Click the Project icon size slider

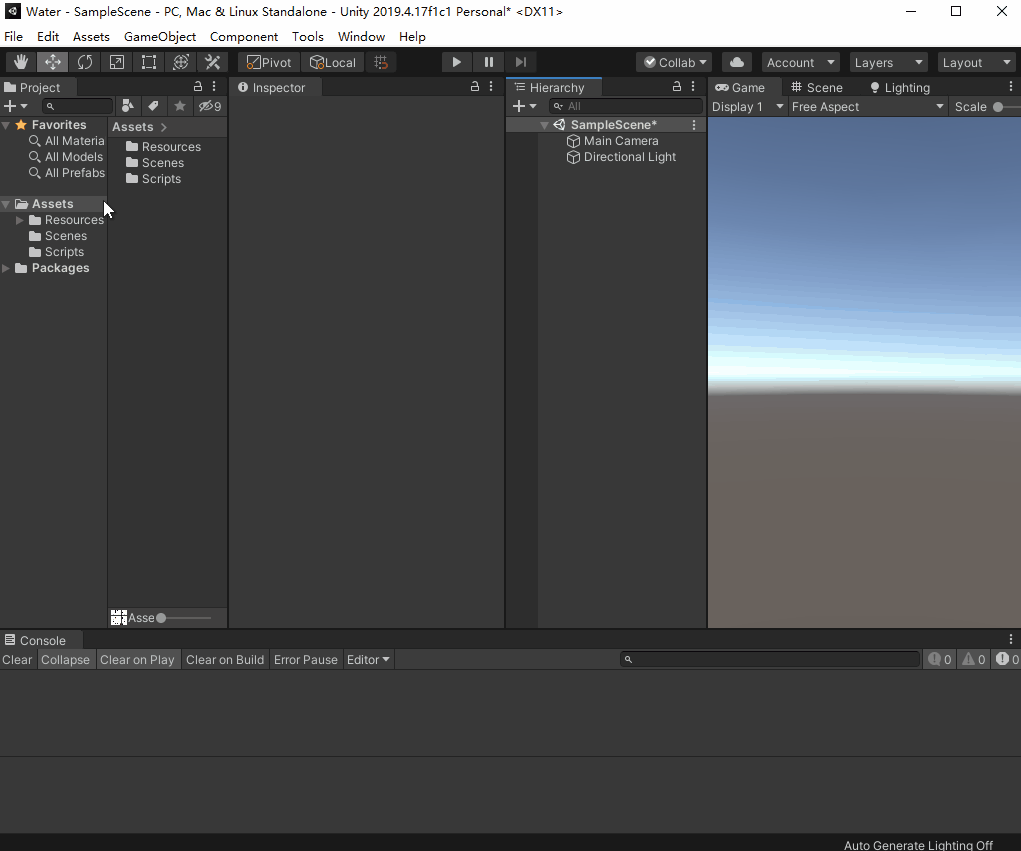point(184,618)
